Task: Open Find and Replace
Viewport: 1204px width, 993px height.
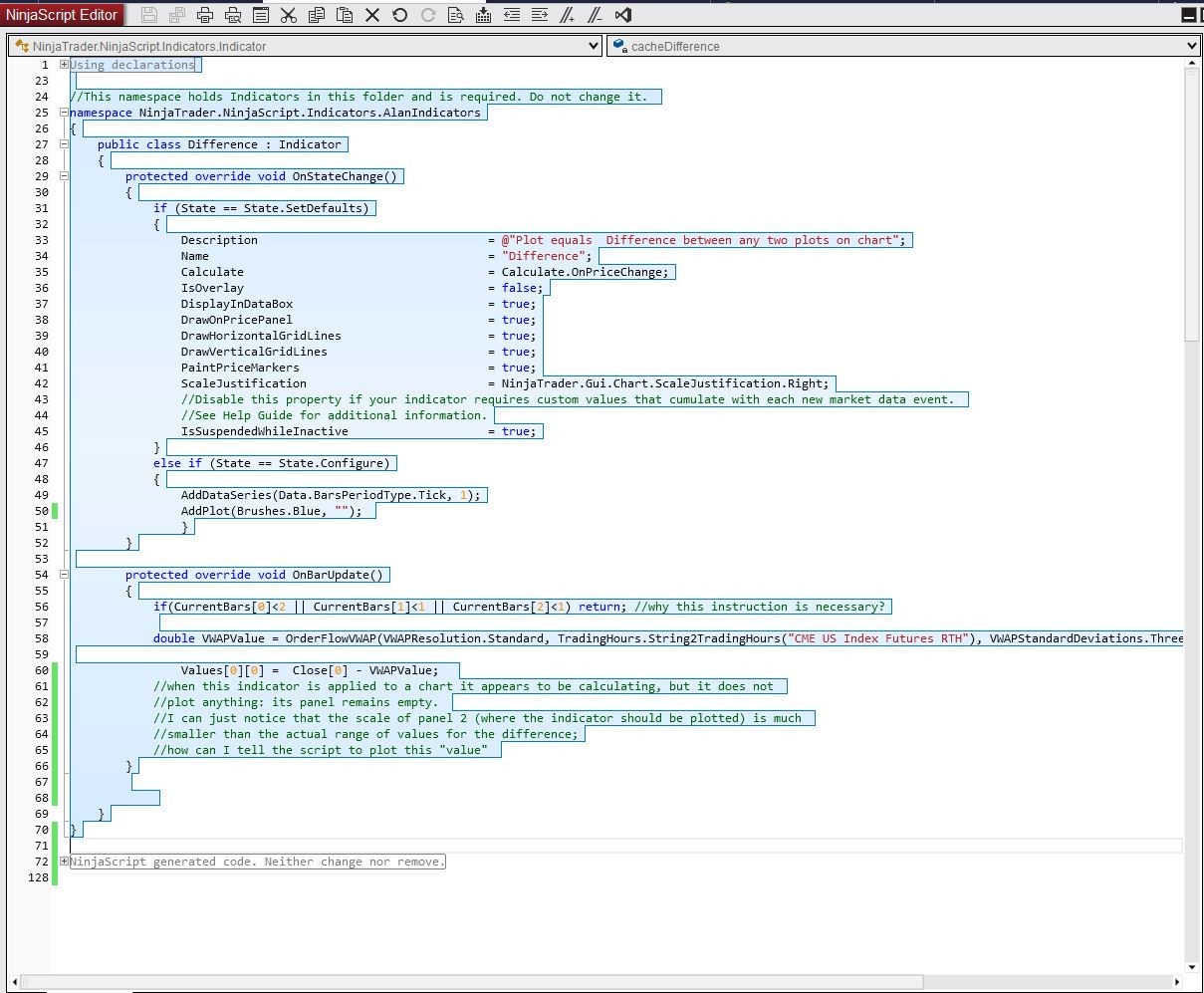Action: (x=455, y=15)
